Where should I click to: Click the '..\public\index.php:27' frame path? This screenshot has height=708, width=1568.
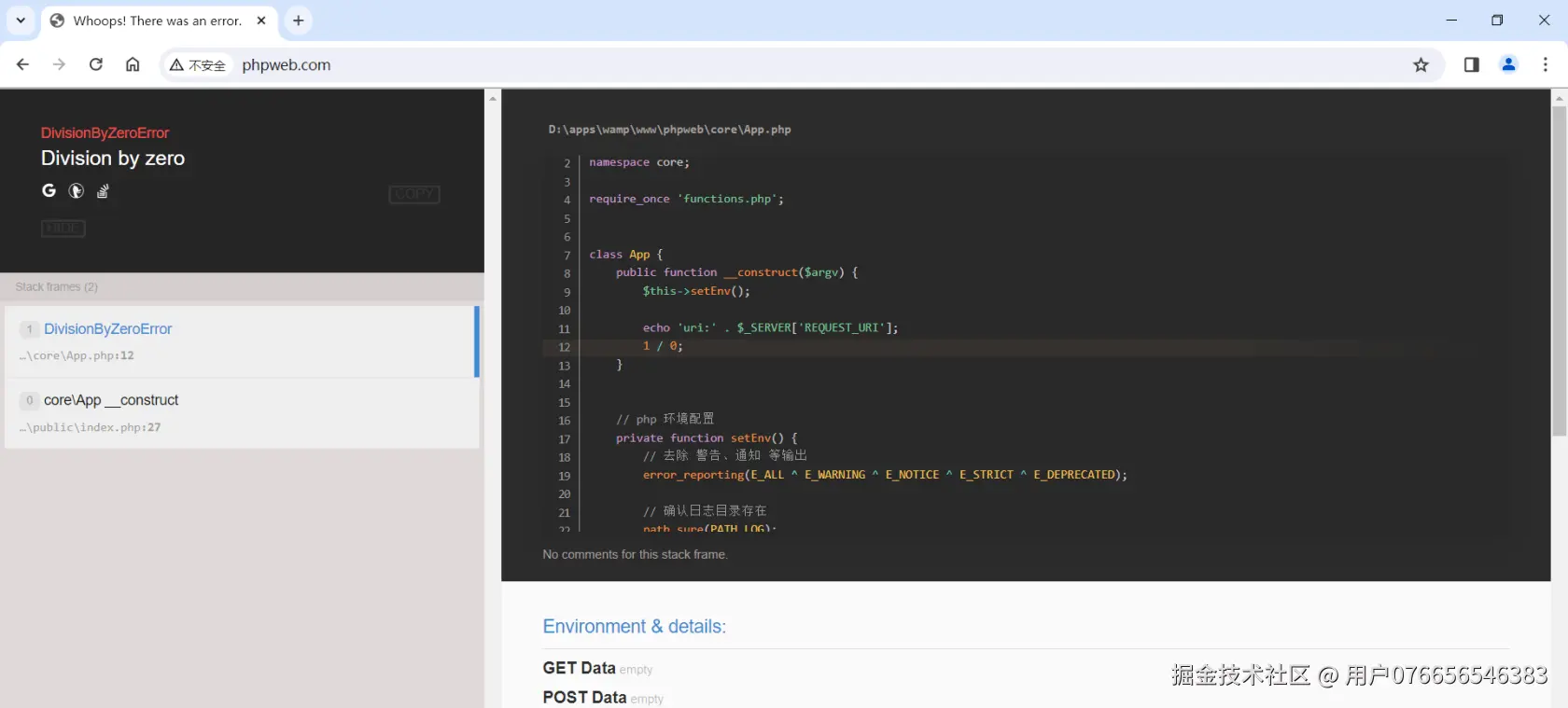90,427
